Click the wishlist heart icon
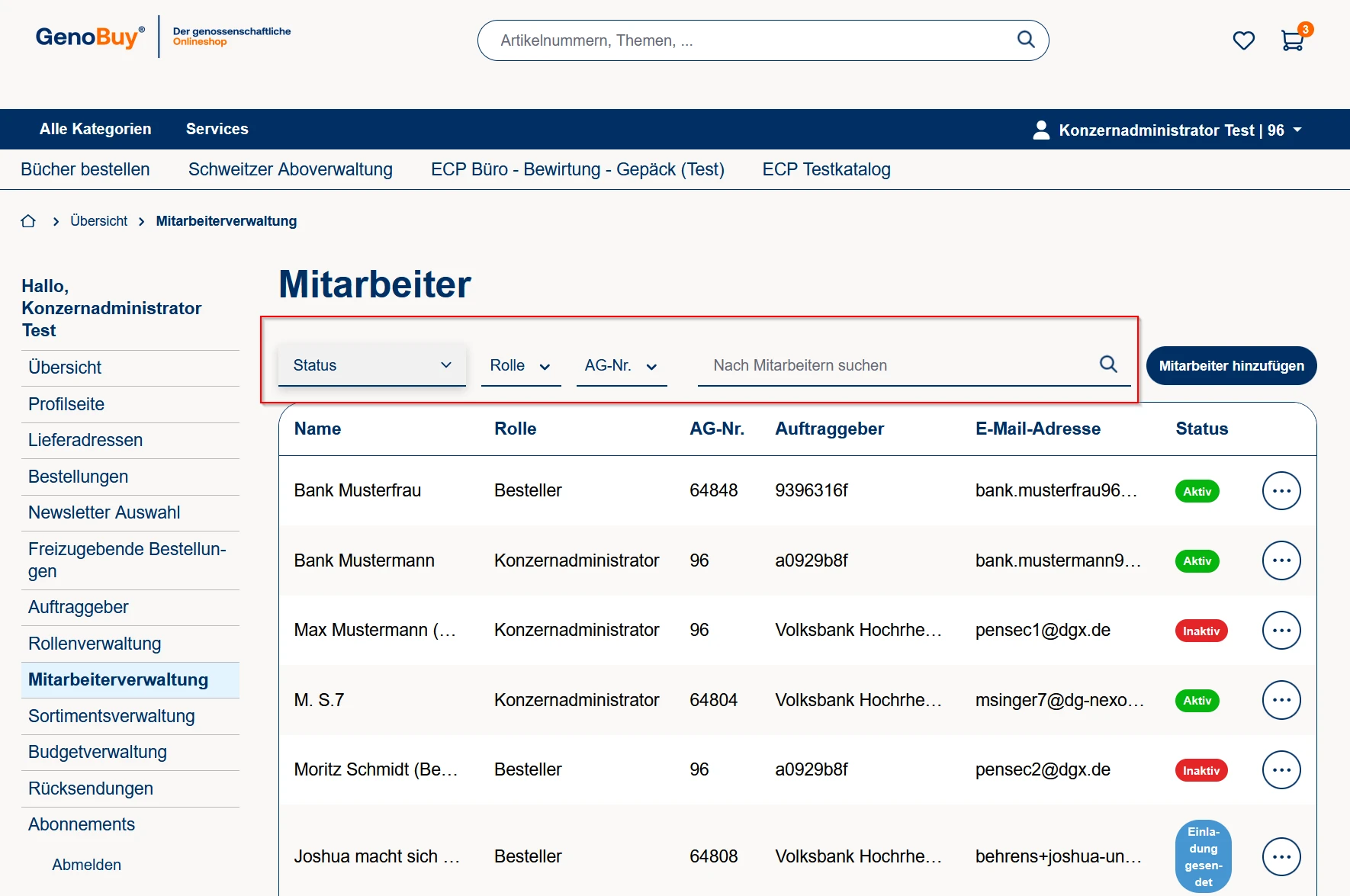1350x896 pixels. 1243,40
